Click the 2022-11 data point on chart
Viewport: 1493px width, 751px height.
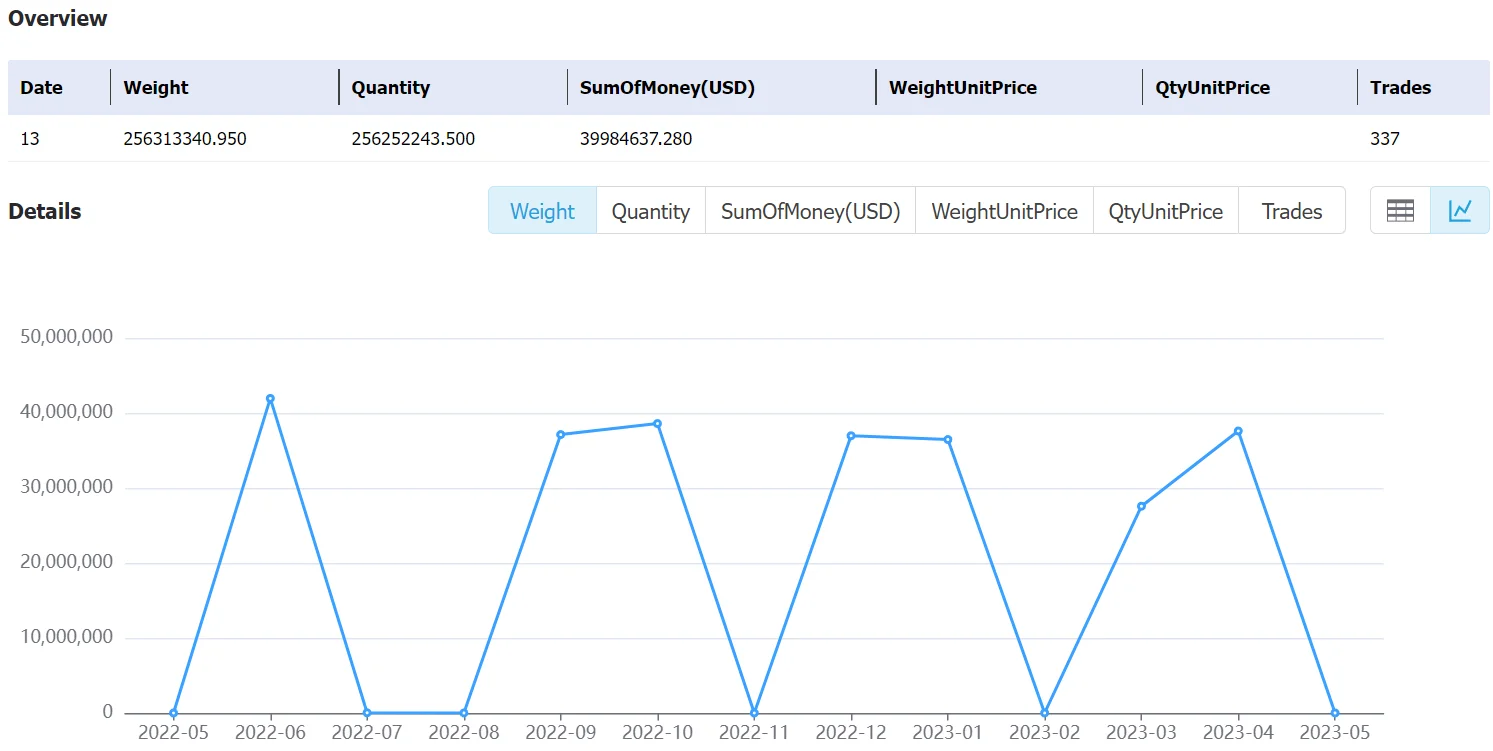click(x=754, y=713)
